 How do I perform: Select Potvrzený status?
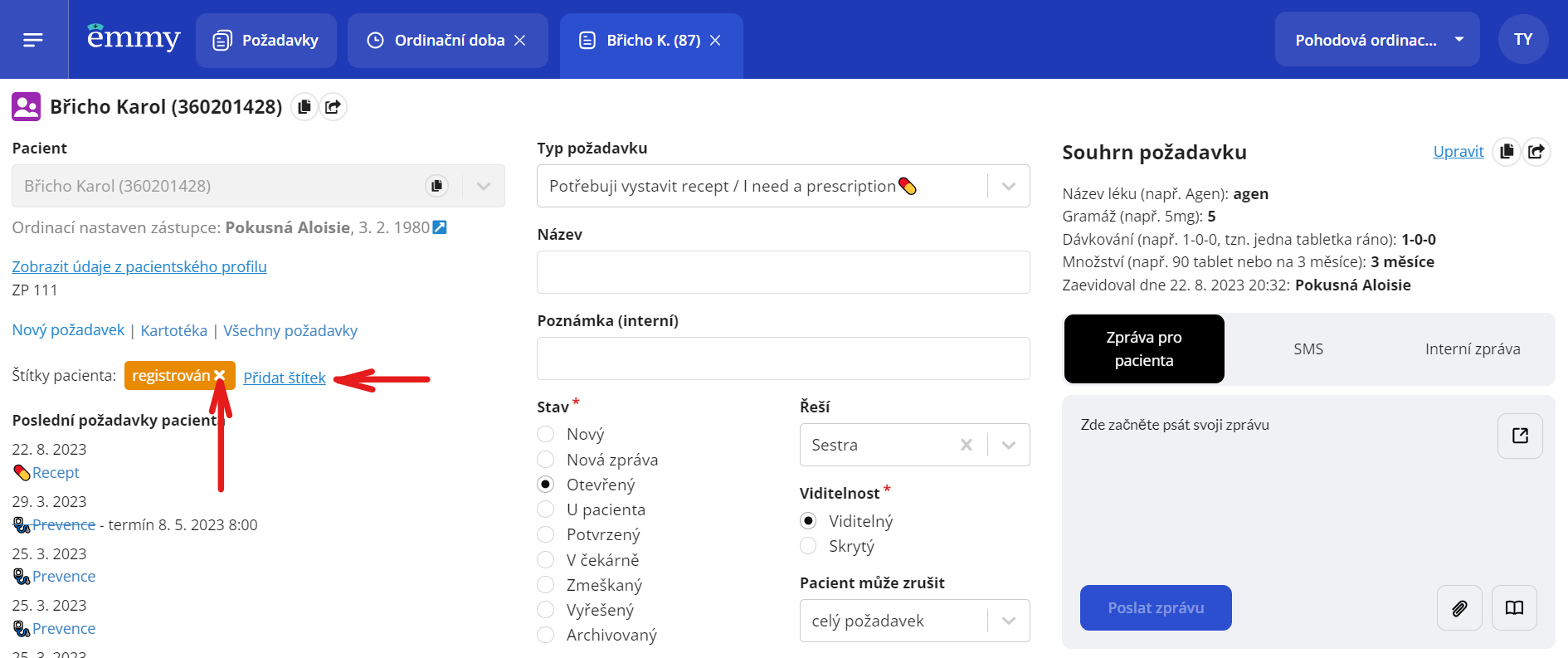coord(546,534)
